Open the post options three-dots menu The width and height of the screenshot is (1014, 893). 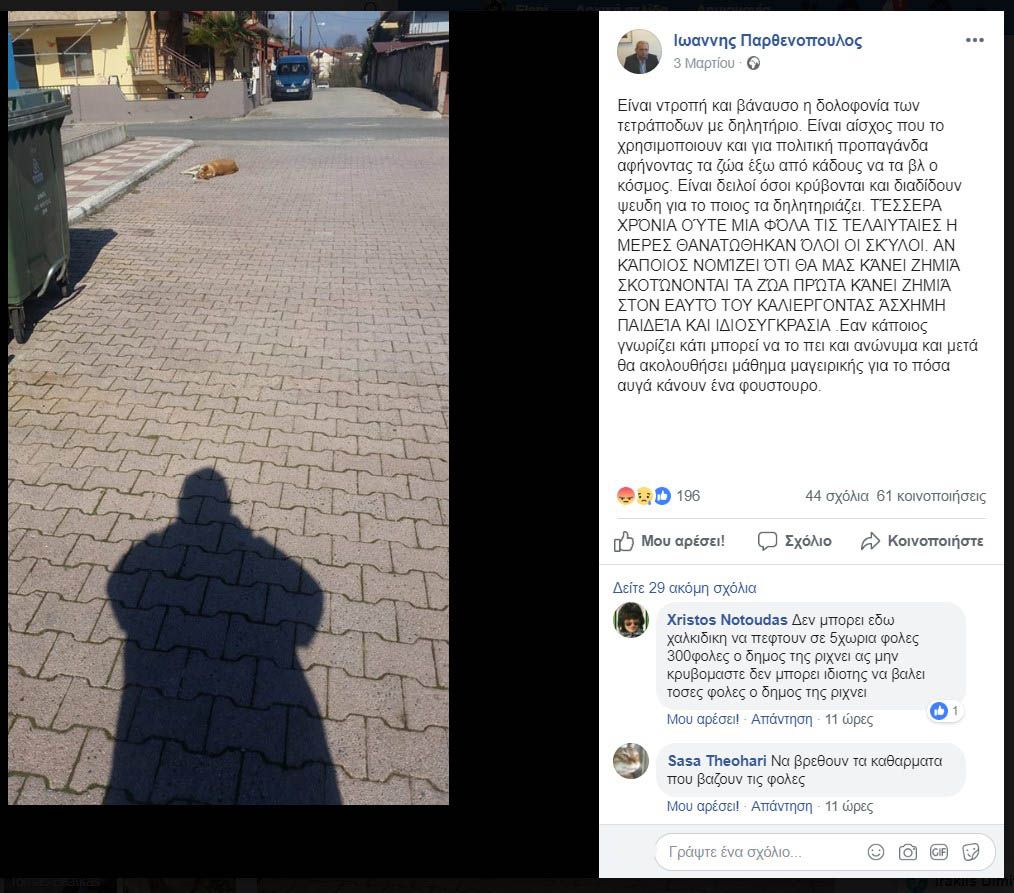[x=974, y=40]
